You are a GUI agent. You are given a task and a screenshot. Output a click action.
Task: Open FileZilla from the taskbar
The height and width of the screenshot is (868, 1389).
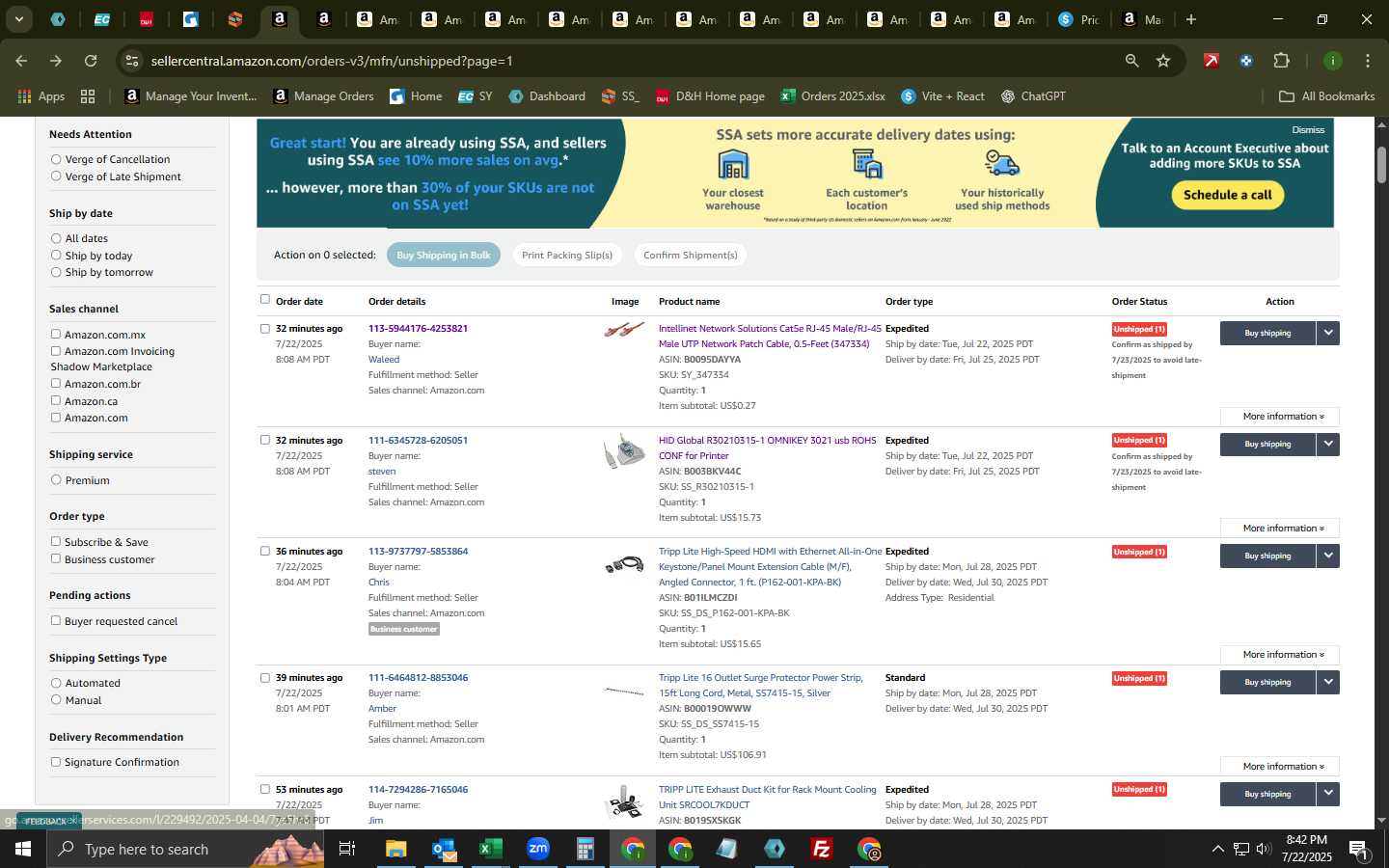[822, 849]
